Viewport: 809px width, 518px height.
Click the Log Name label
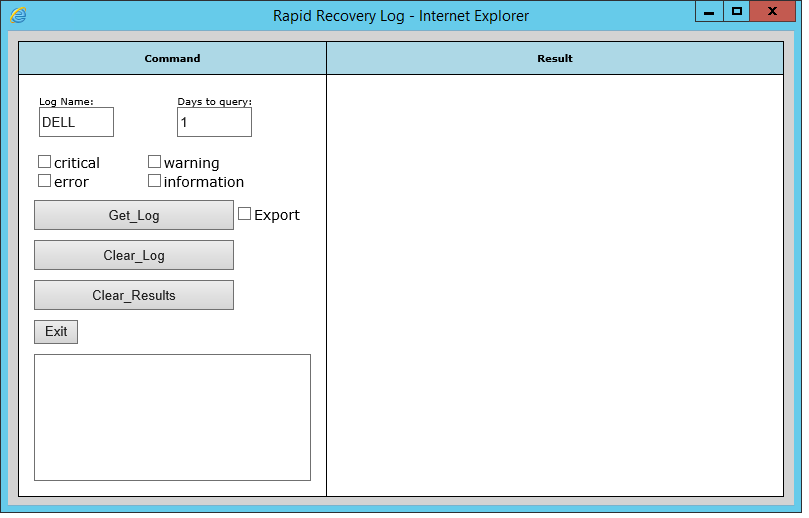click(67, 102)
